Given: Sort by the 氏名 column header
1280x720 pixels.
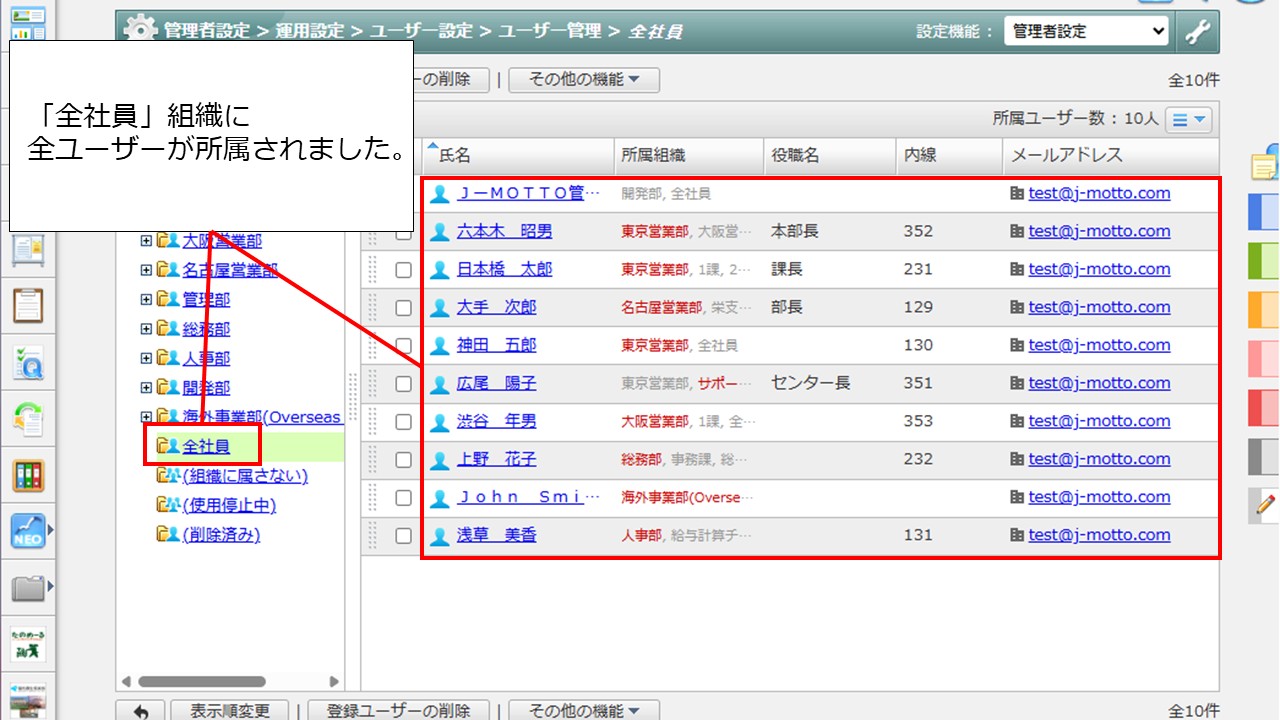Looking at the screenshot, I should point(455,155).
